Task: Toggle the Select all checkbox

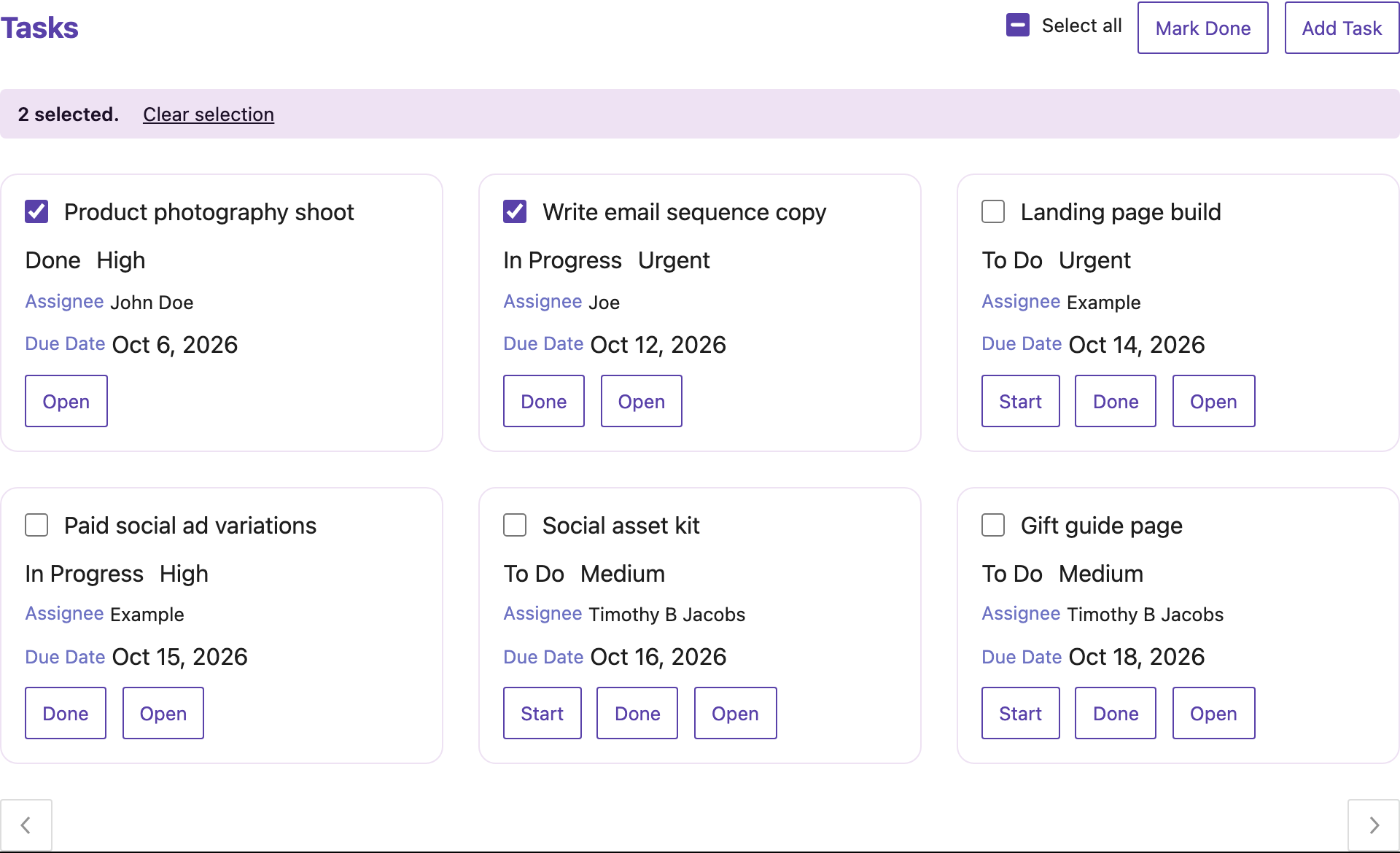Action: [1018, 26]
